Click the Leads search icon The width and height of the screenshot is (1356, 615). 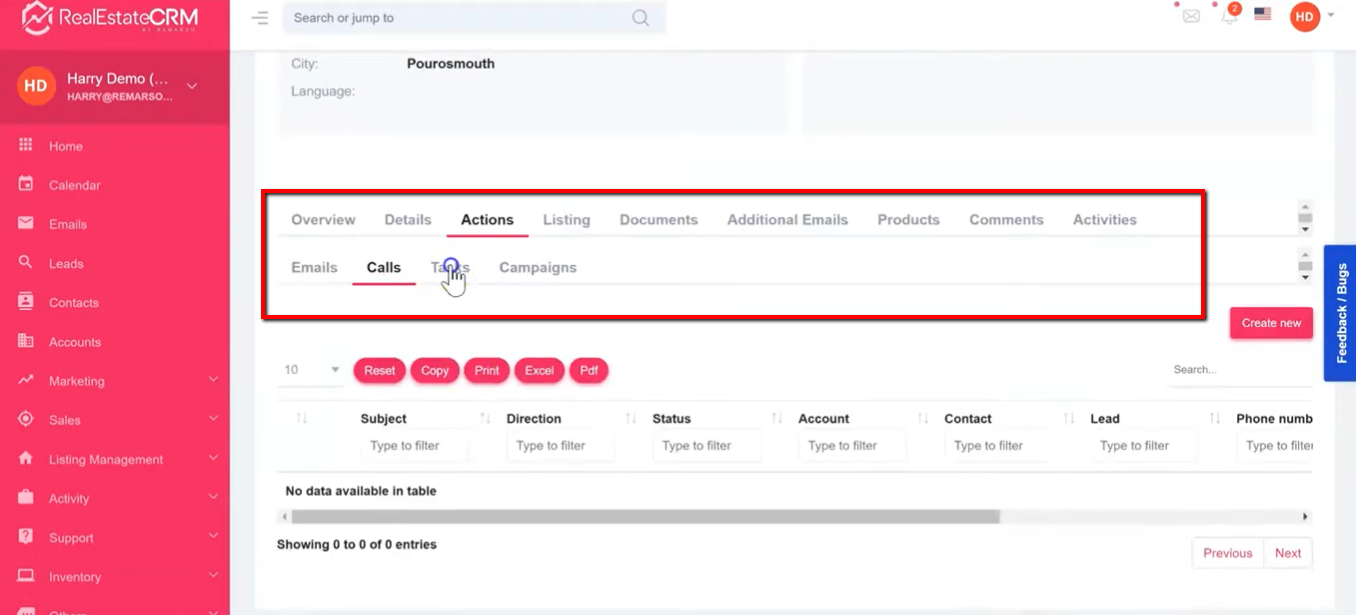[26, 263]
